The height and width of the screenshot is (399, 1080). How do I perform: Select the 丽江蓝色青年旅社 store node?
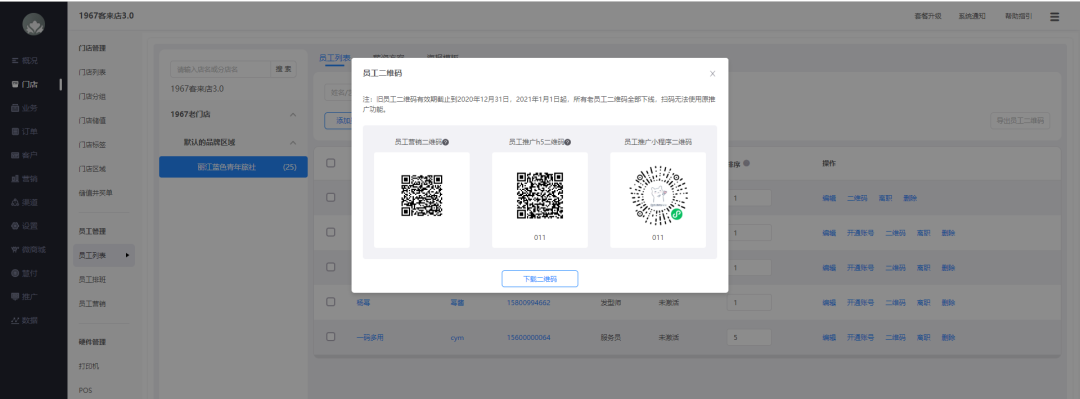pyautogui.click(x=233, y=167)
